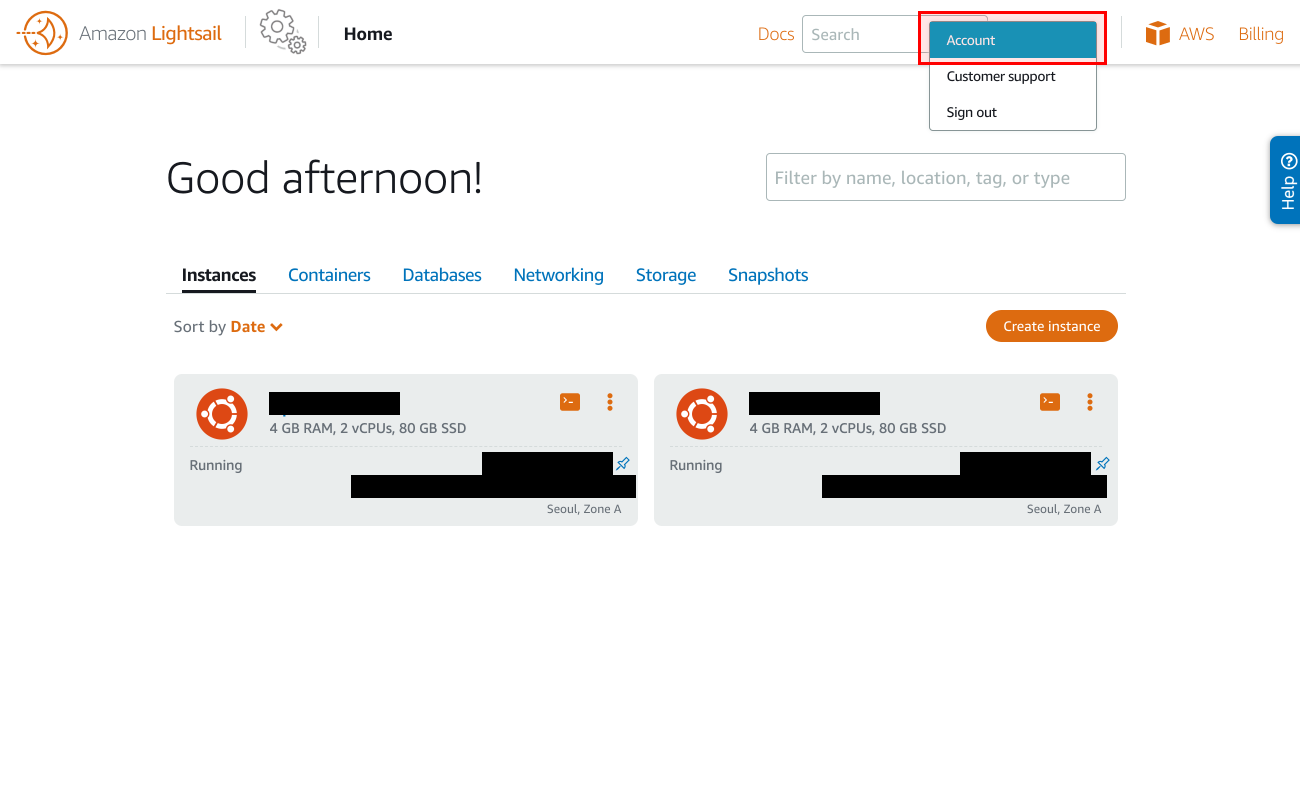Click left card's 4 GB RAM specs
1300x800 pixels.
pyautogui.click(x=368, y=428)
